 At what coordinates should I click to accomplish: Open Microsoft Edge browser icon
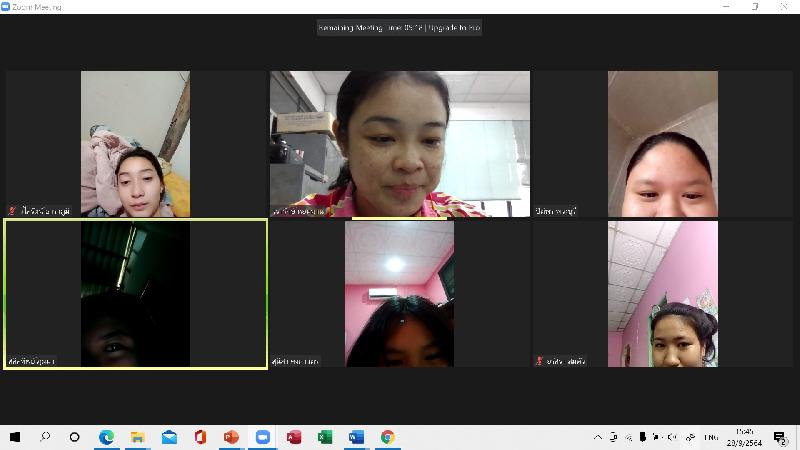point(106,437)
